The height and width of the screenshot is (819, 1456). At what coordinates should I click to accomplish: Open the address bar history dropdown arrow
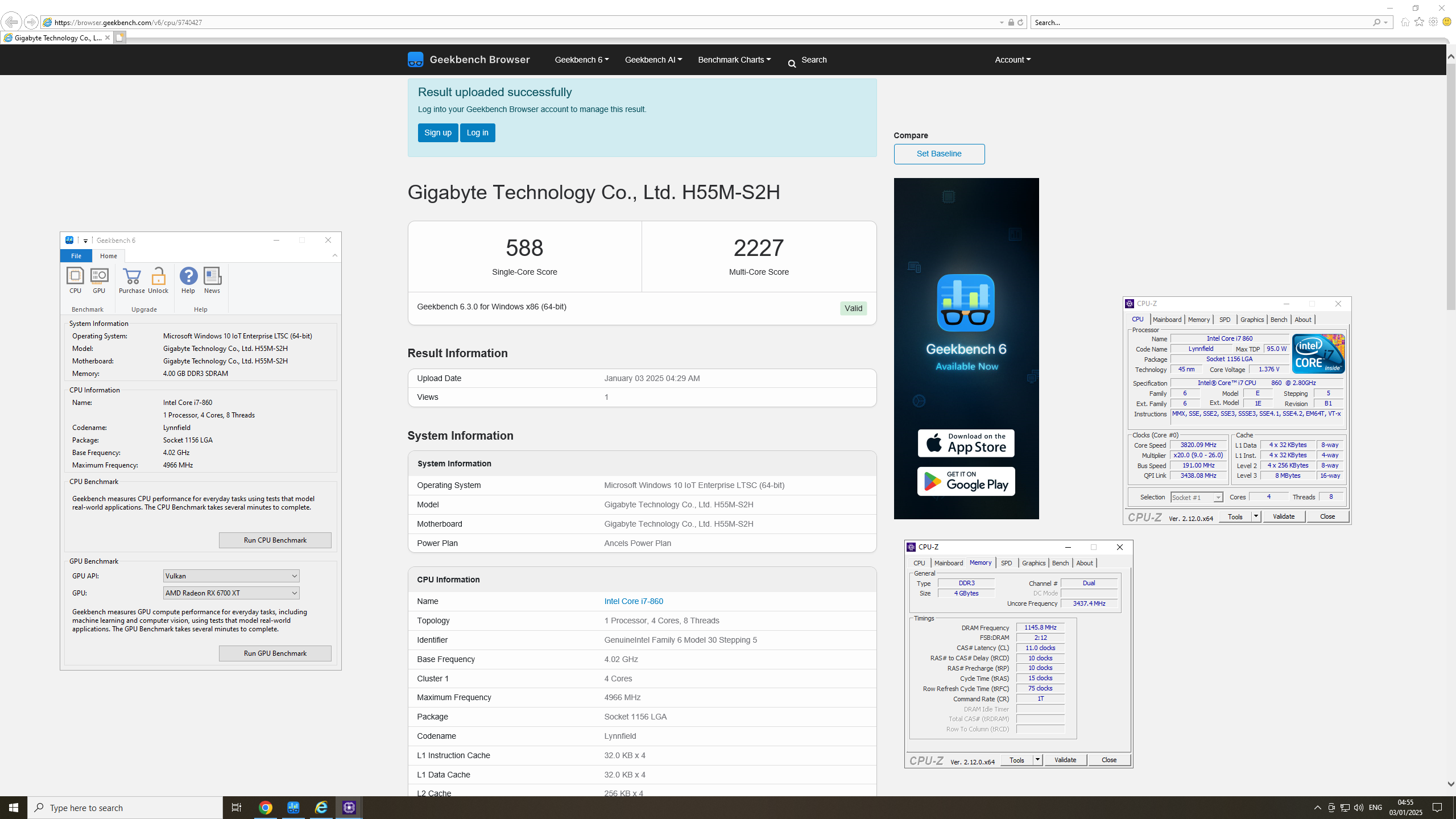(x=1002, y=23)
